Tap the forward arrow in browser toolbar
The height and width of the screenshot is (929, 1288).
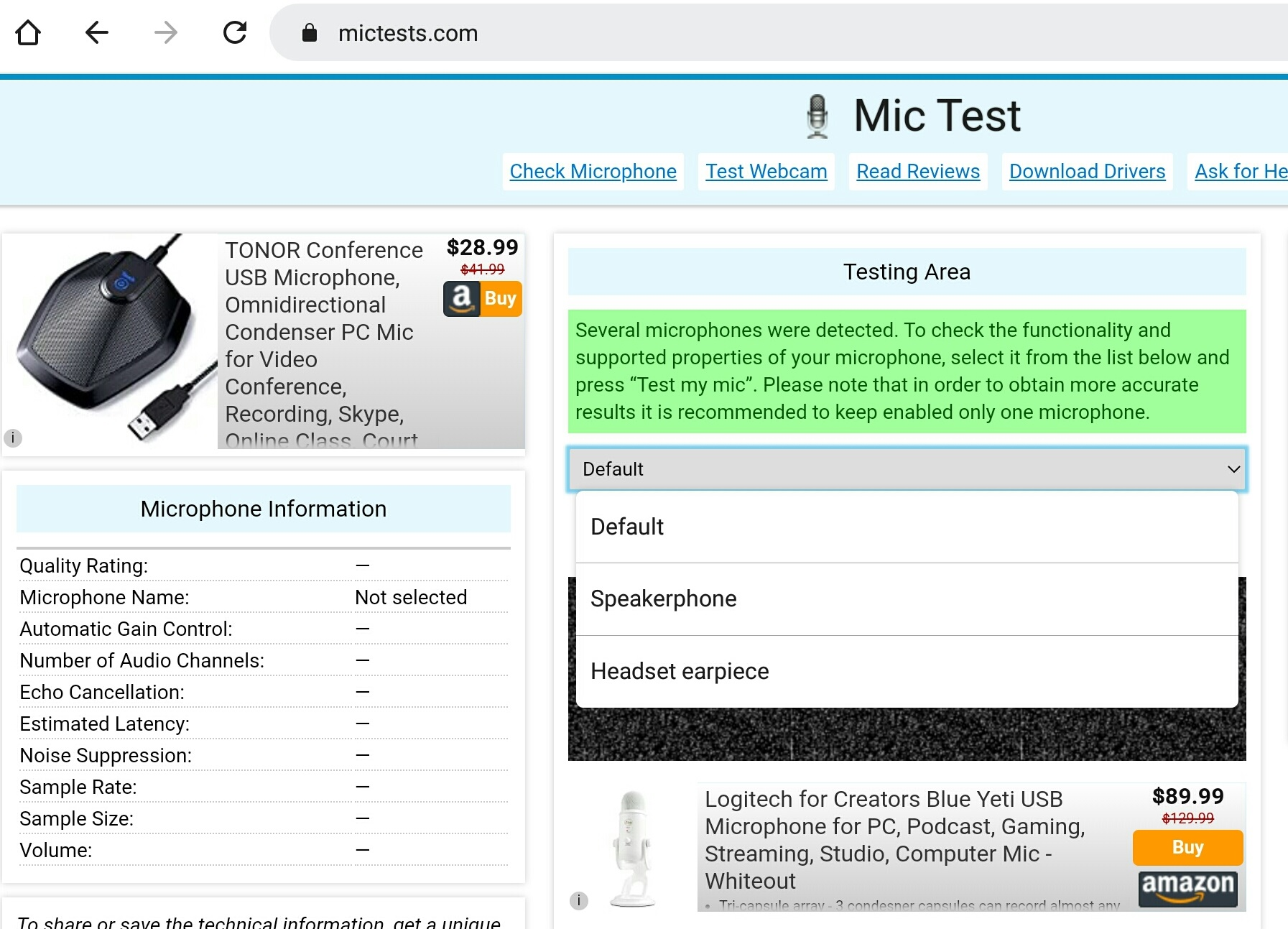166,32
